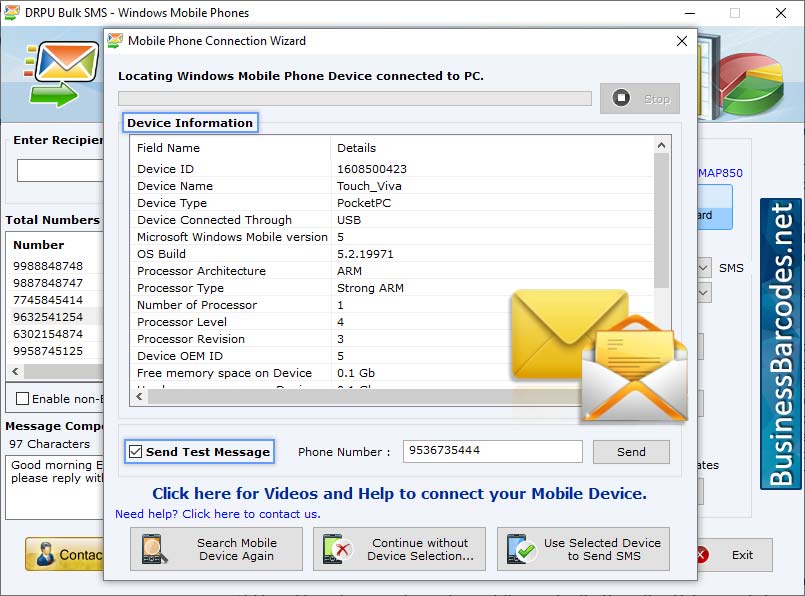805x596 pixels.
Task: Click Use Selected Device to Send SMS icon
Action: pos(519,549)
